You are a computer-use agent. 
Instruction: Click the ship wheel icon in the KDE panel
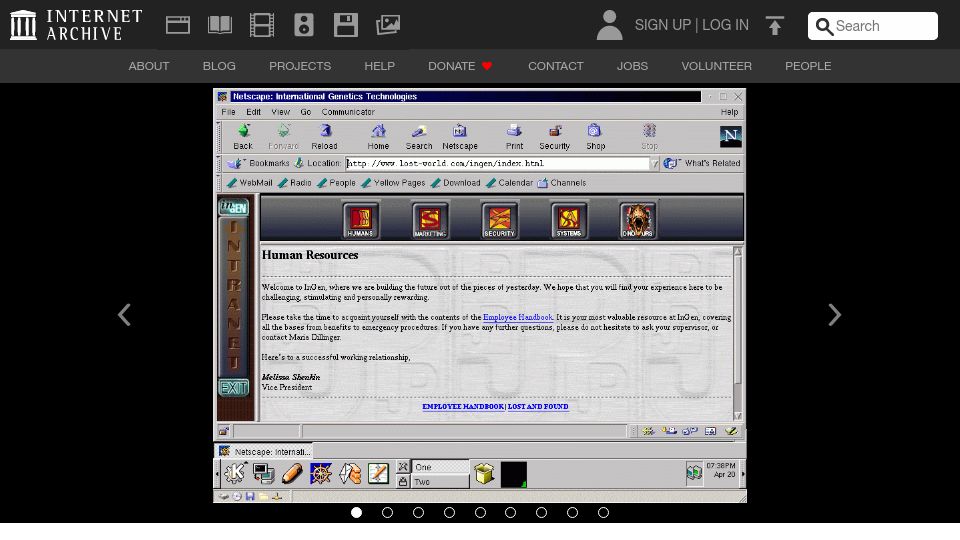pos(321,473)
